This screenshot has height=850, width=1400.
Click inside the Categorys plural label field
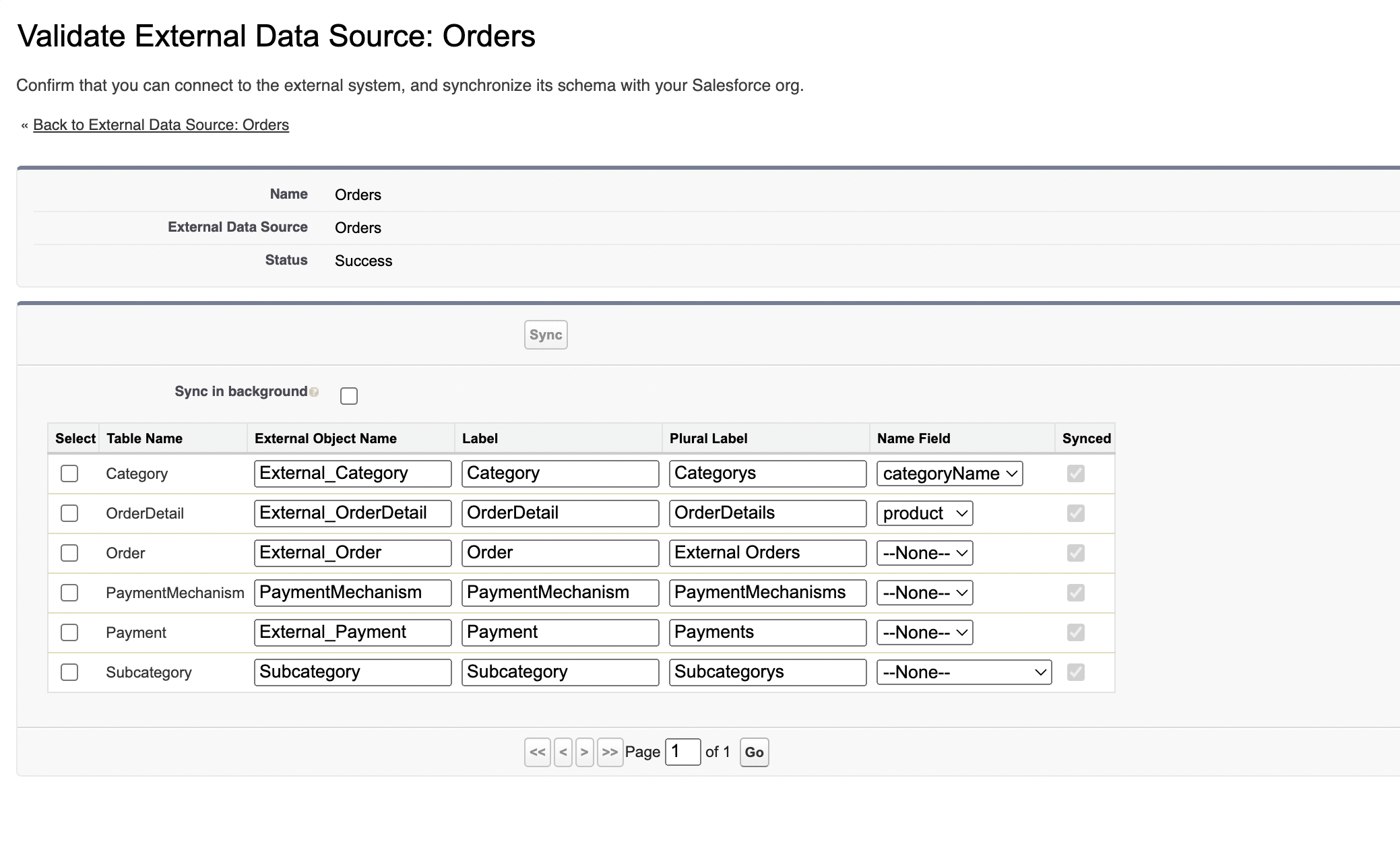tap(767, 473)
